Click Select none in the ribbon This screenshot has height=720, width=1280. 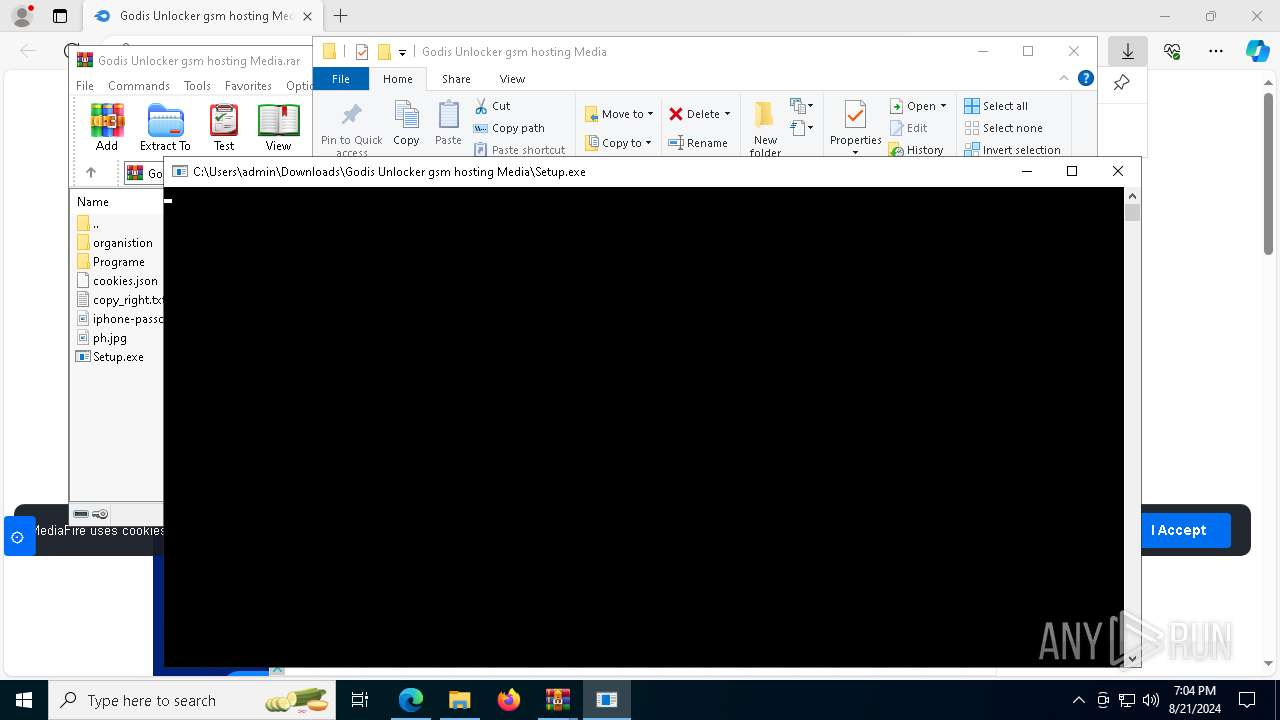[x=1003, y=128]
